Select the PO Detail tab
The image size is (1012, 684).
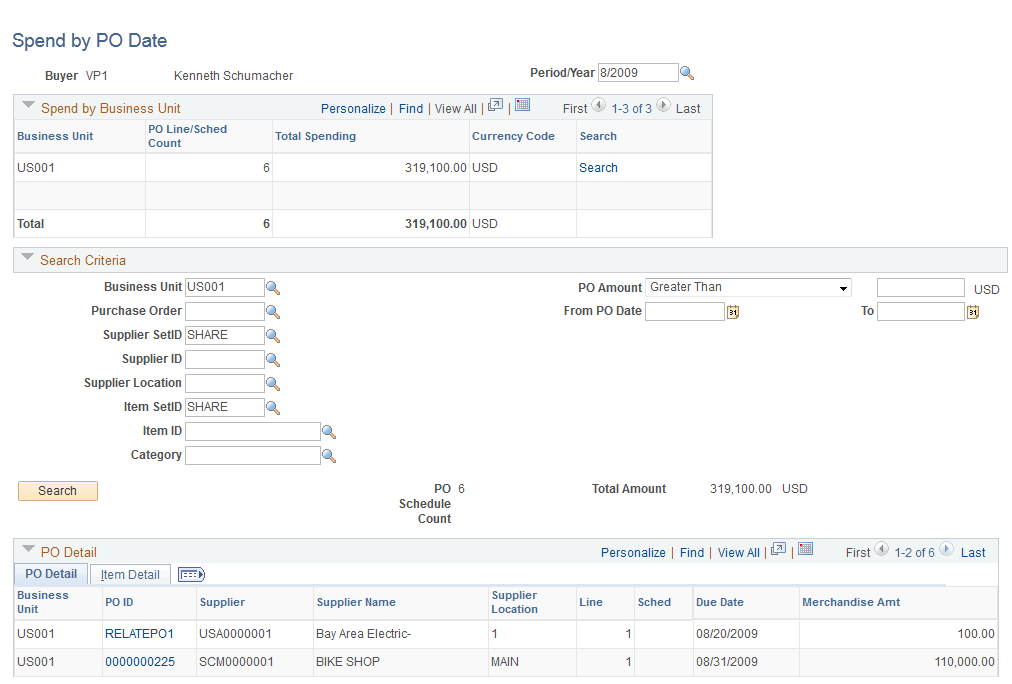coord(50,574)
